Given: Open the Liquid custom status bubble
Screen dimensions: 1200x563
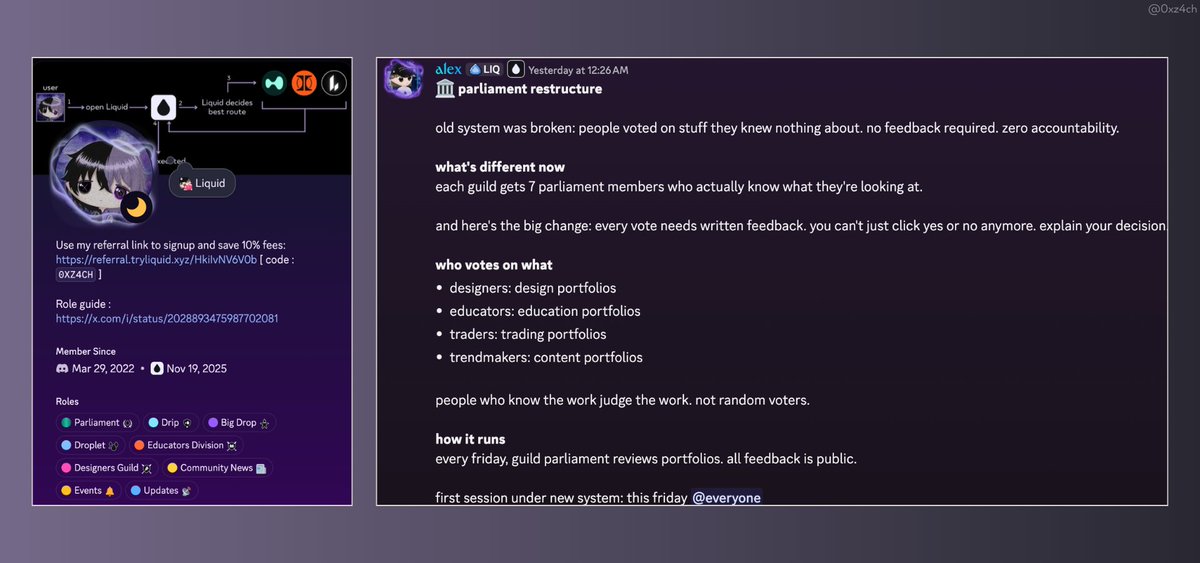Looking at the screenshot, I should point(202,183).
